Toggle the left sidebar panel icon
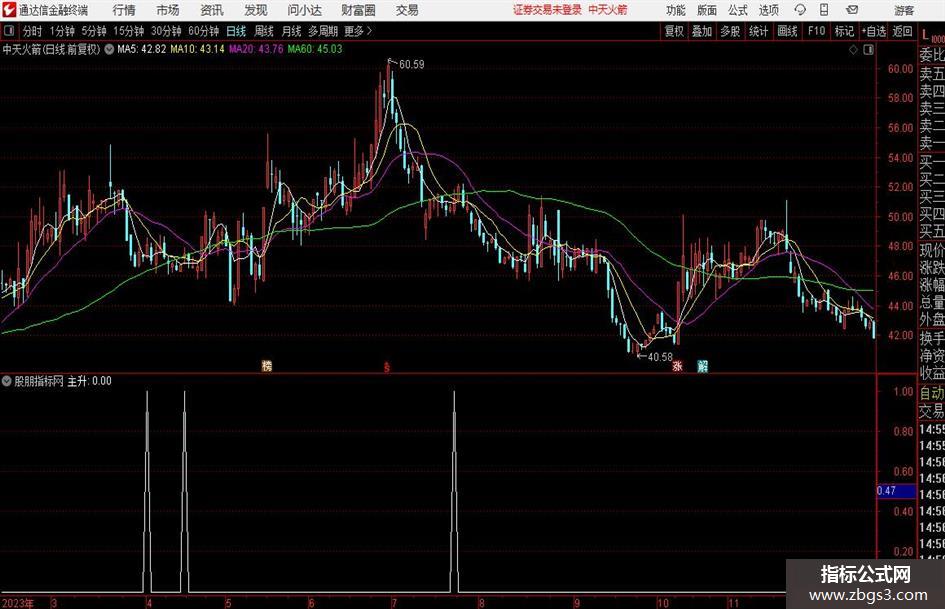Screen dimensions: 945x609 tap(8, 31)
